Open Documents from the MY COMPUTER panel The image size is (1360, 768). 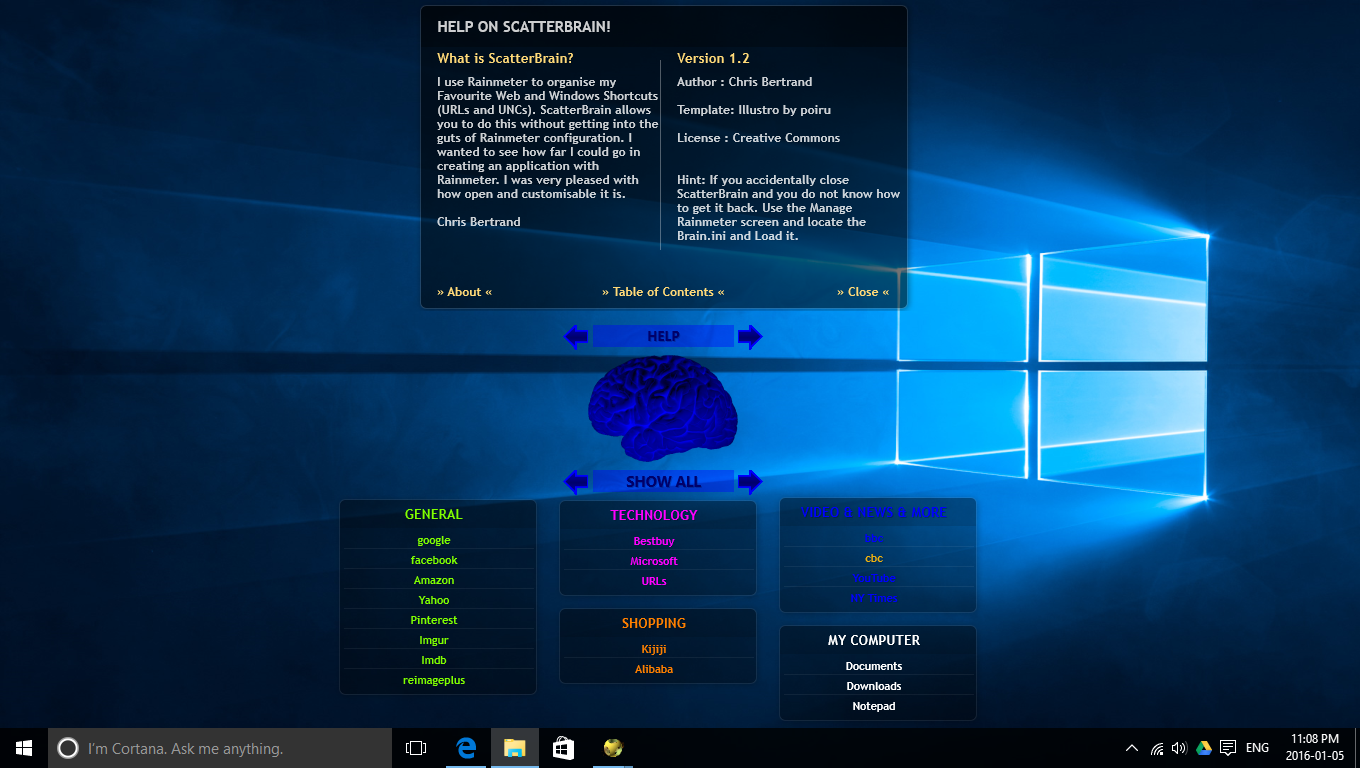(874, 666)
